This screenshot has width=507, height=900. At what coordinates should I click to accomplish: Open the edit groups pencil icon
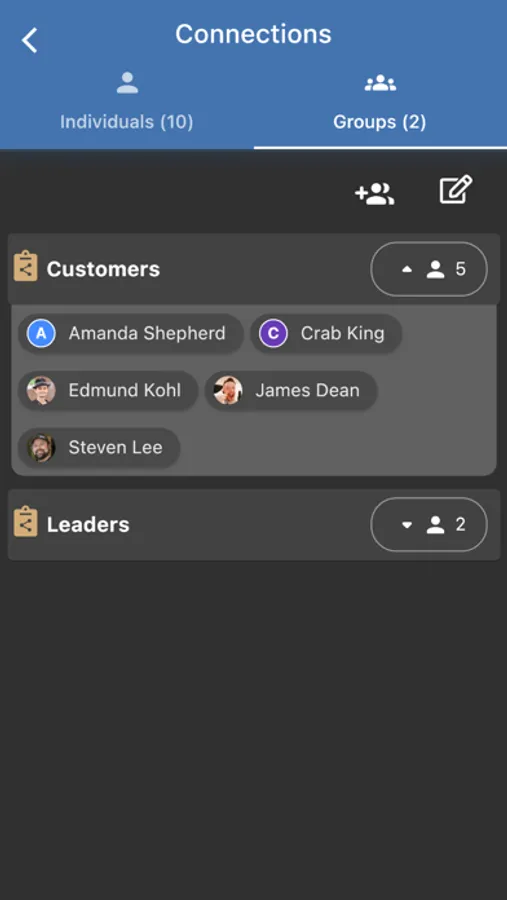456,189
